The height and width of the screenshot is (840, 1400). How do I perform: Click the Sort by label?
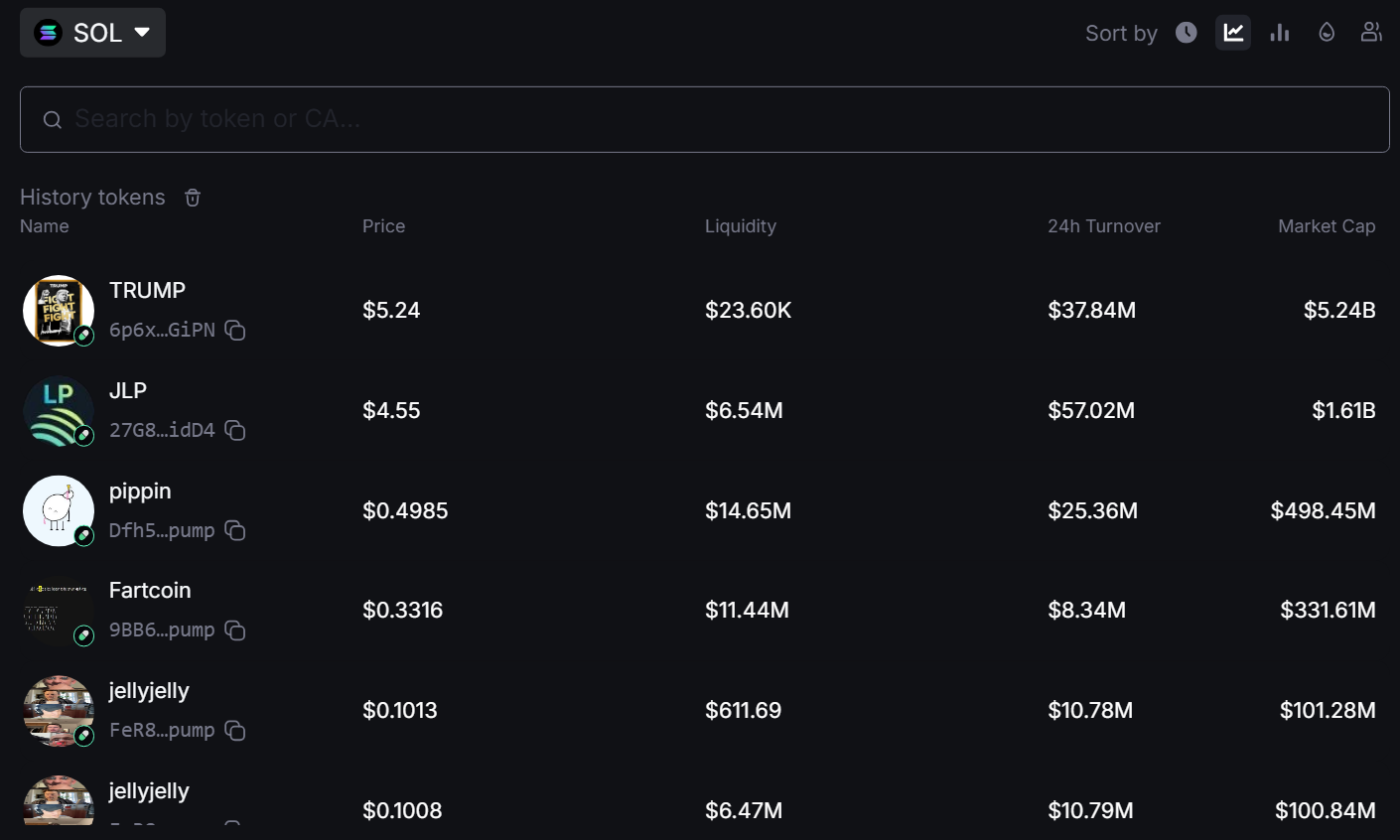(1121, 34)
